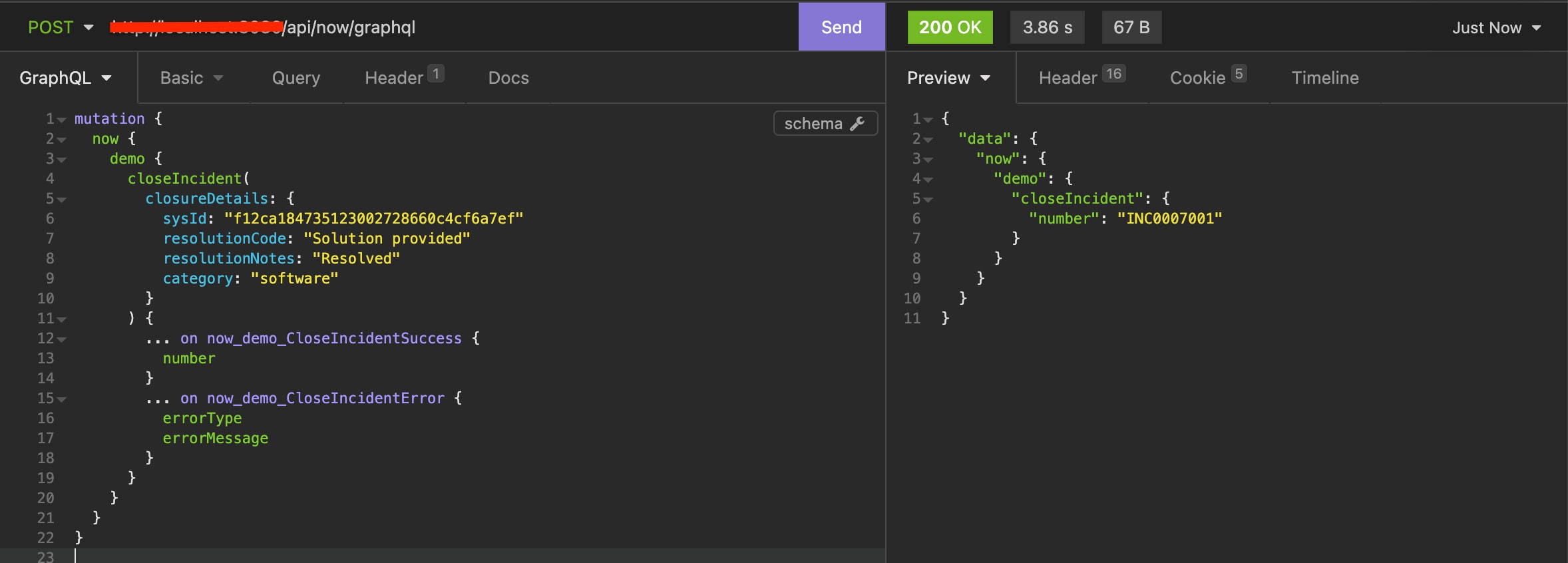Image resolution: width=1568 pixels, height=563 pixels.
Task: Click the "Resolved" resolutionNotes value
Action: [357, 258]
